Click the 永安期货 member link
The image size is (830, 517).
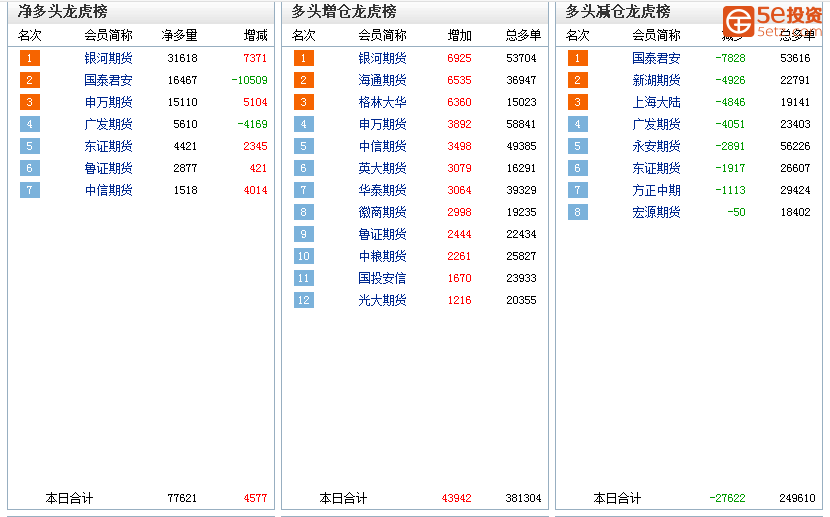656,146
